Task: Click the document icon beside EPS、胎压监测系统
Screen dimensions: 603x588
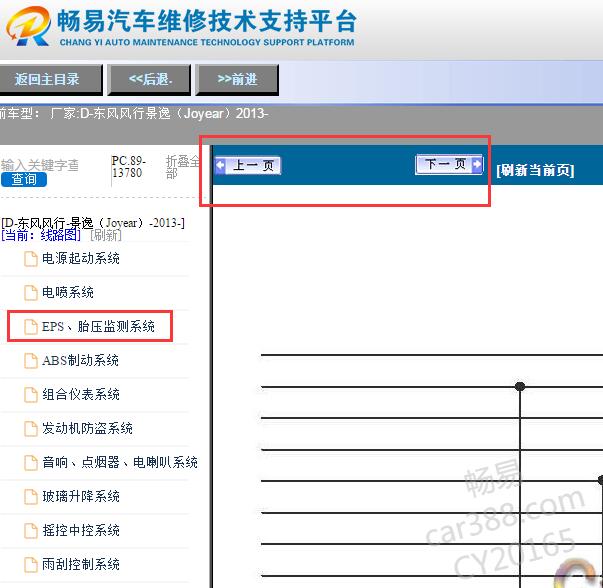Action: click(x=31, y=327)
